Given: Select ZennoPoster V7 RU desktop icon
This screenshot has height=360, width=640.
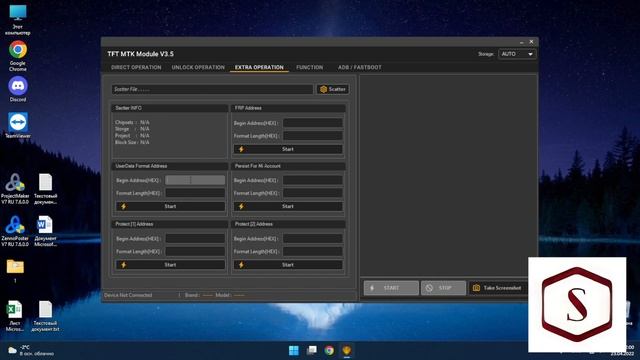Looking at the screenshot, I should 15,231.
